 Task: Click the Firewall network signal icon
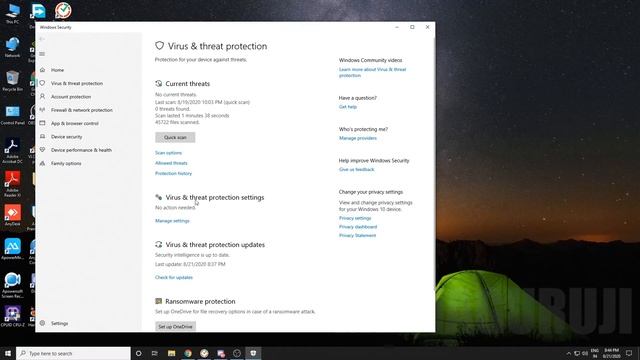[x=42, y=110]
